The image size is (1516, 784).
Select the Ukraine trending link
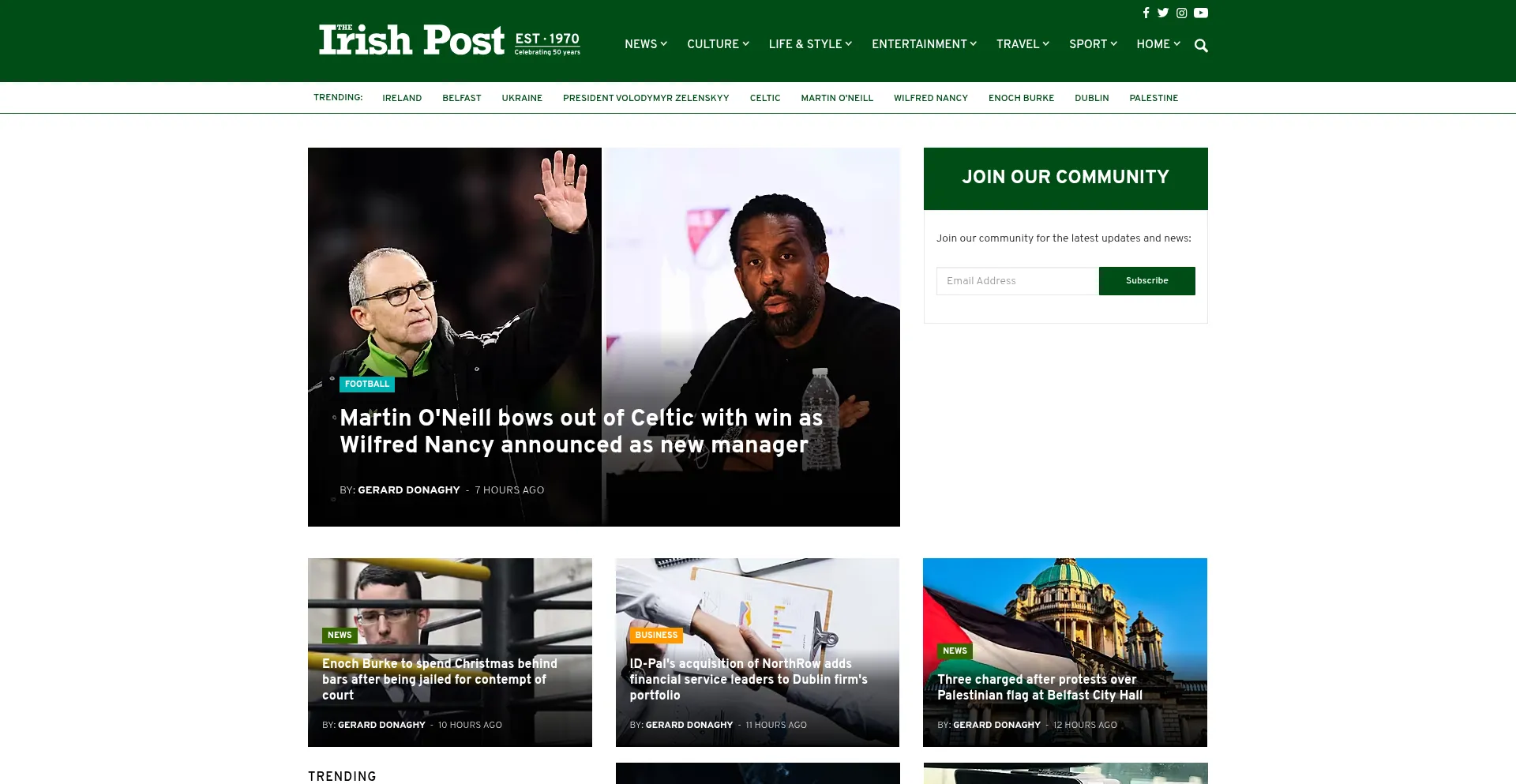pyautogui.click(x=522, y=98)
